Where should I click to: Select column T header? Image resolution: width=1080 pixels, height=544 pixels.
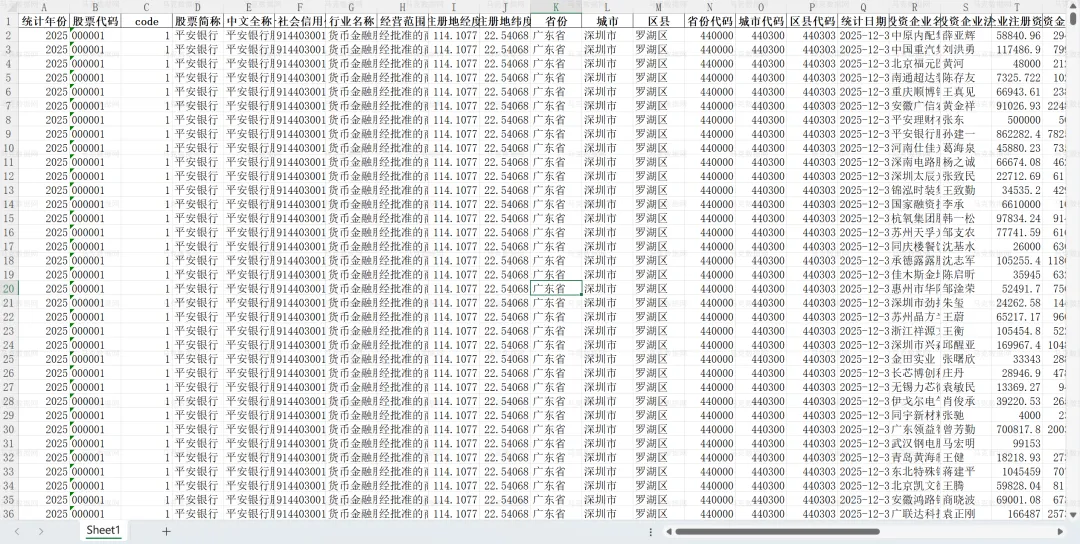point(1017,6)
